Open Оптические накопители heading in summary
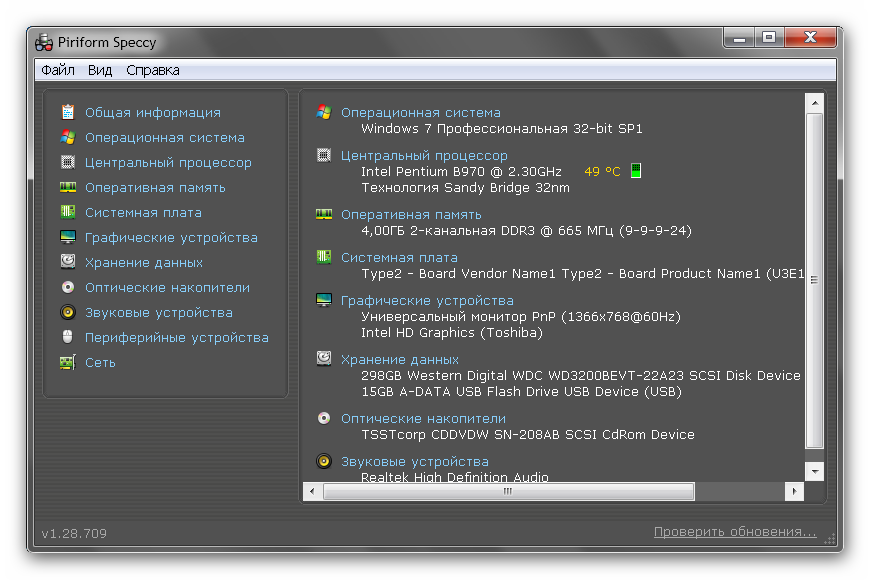The width and height of the screenshot is (871, 580). pyautogui.click(x=423, y=419)
